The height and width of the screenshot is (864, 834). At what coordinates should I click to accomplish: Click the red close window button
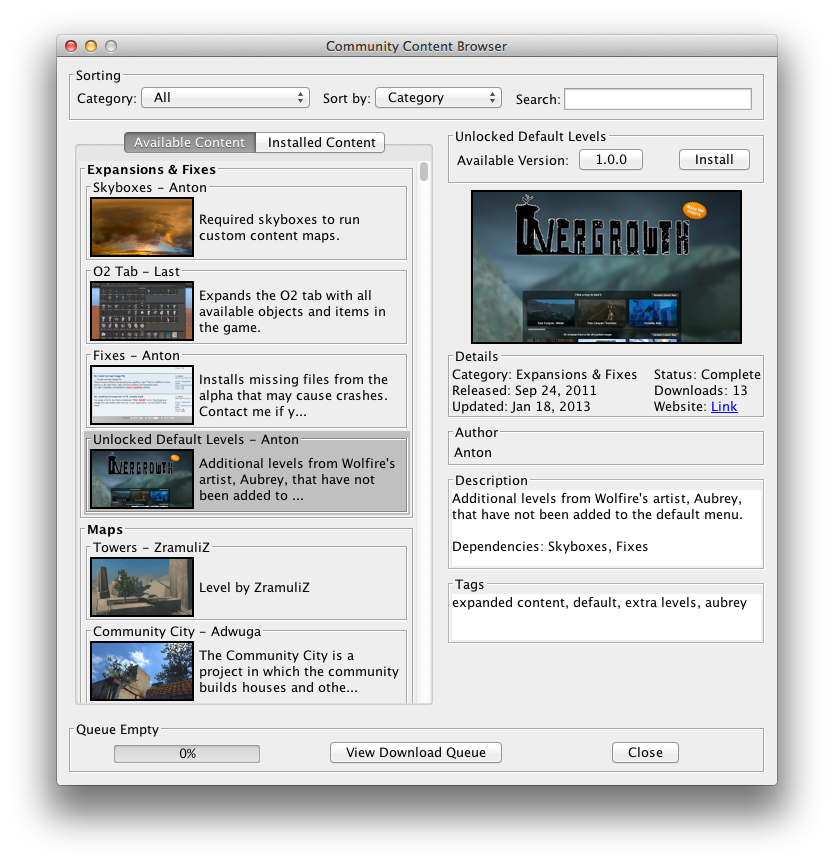71,46
